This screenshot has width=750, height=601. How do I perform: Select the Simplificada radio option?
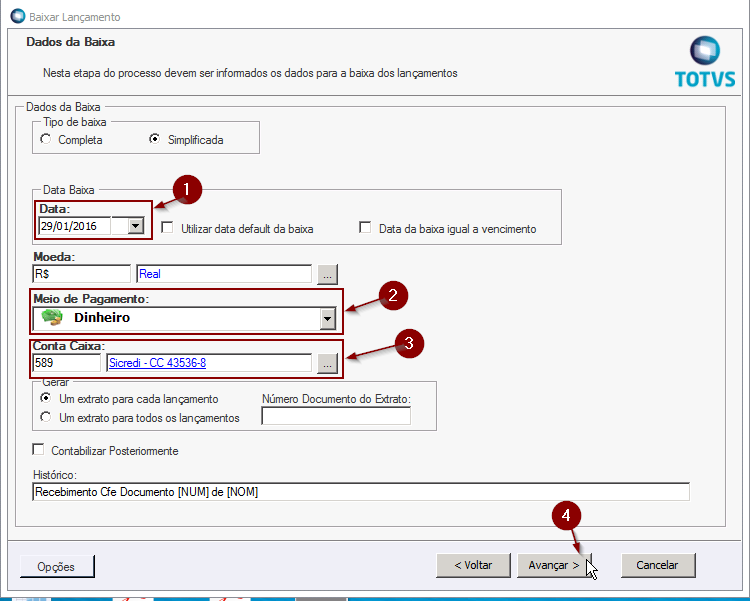click(x=155, y=140)
